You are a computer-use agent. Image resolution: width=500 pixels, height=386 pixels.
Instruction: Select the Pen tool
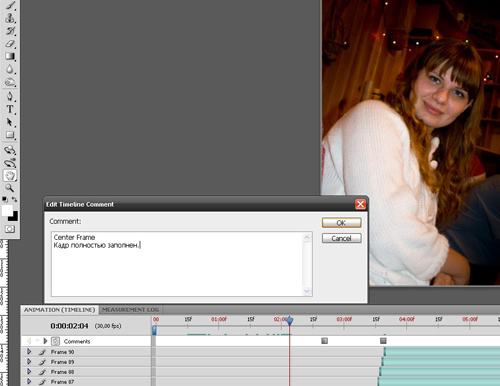tap(10, 97)
